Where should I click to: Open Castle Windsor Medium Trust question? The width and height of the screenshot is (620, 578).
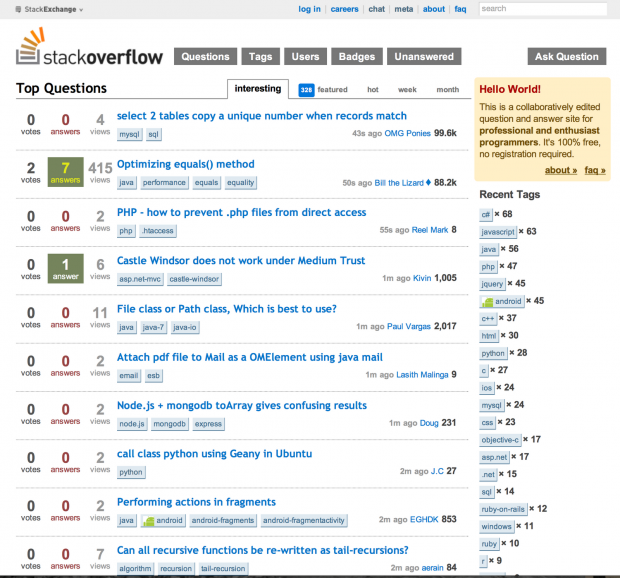241,261
